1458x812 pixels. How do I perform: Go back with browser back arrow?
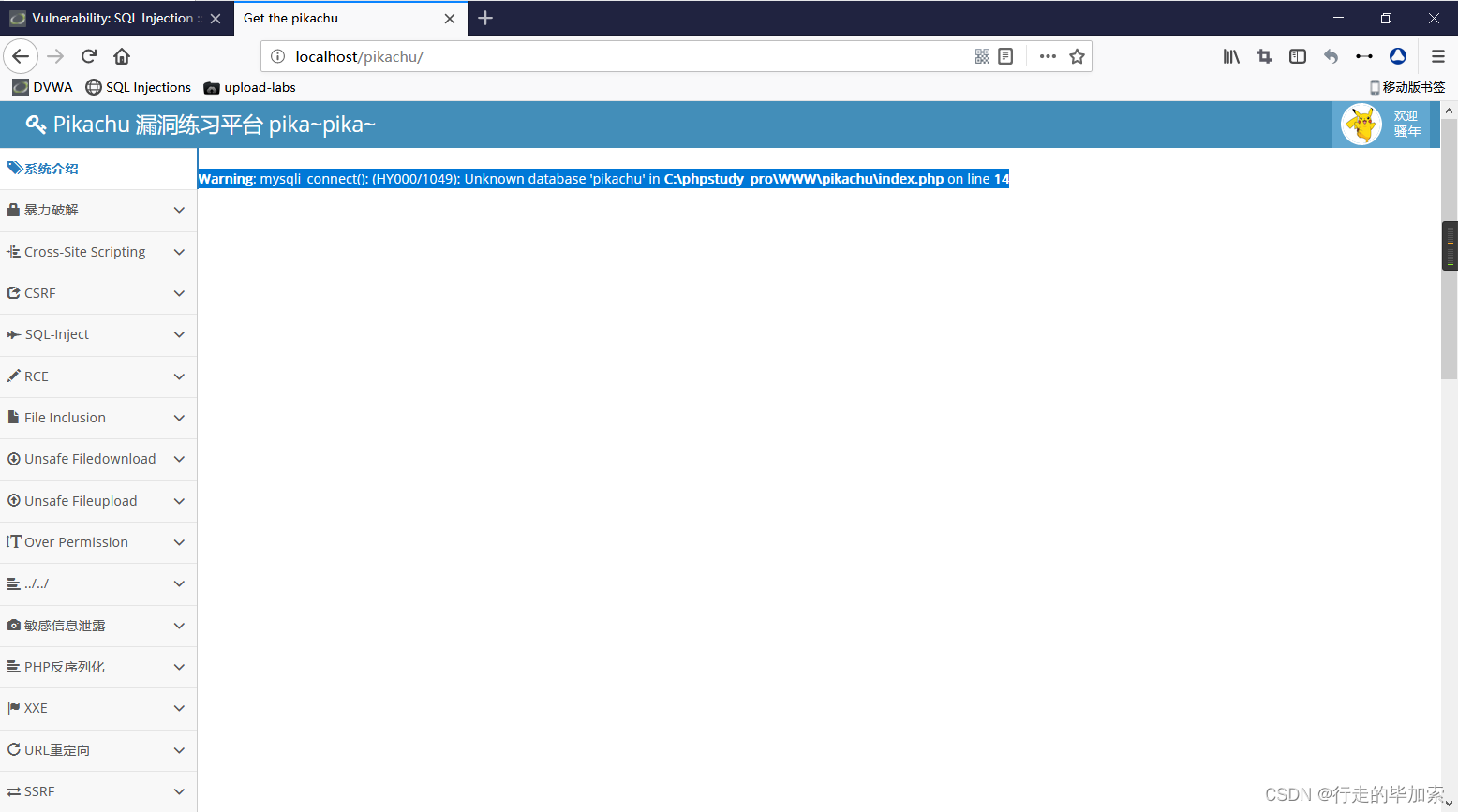(21, 56)
